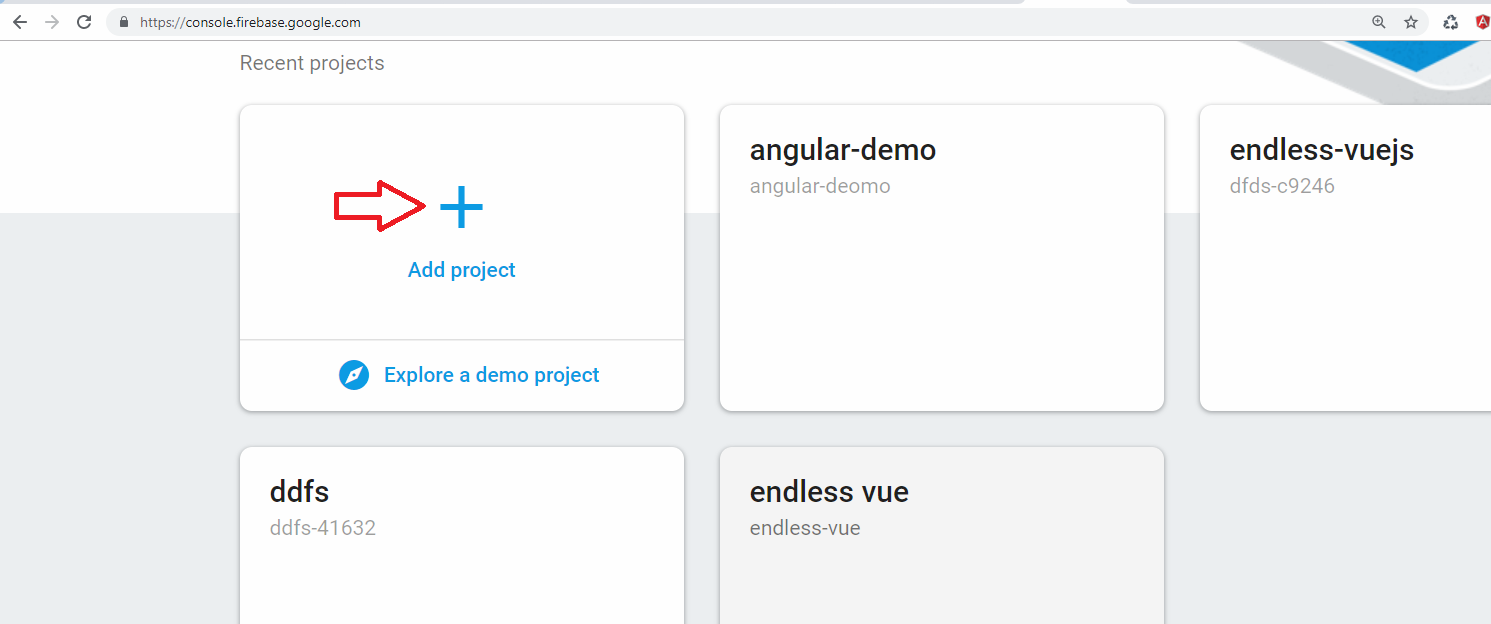Click the angular-deomo project ID text
The width and height of the screenshot is (1491, 624).
click(x=819, y=186)
